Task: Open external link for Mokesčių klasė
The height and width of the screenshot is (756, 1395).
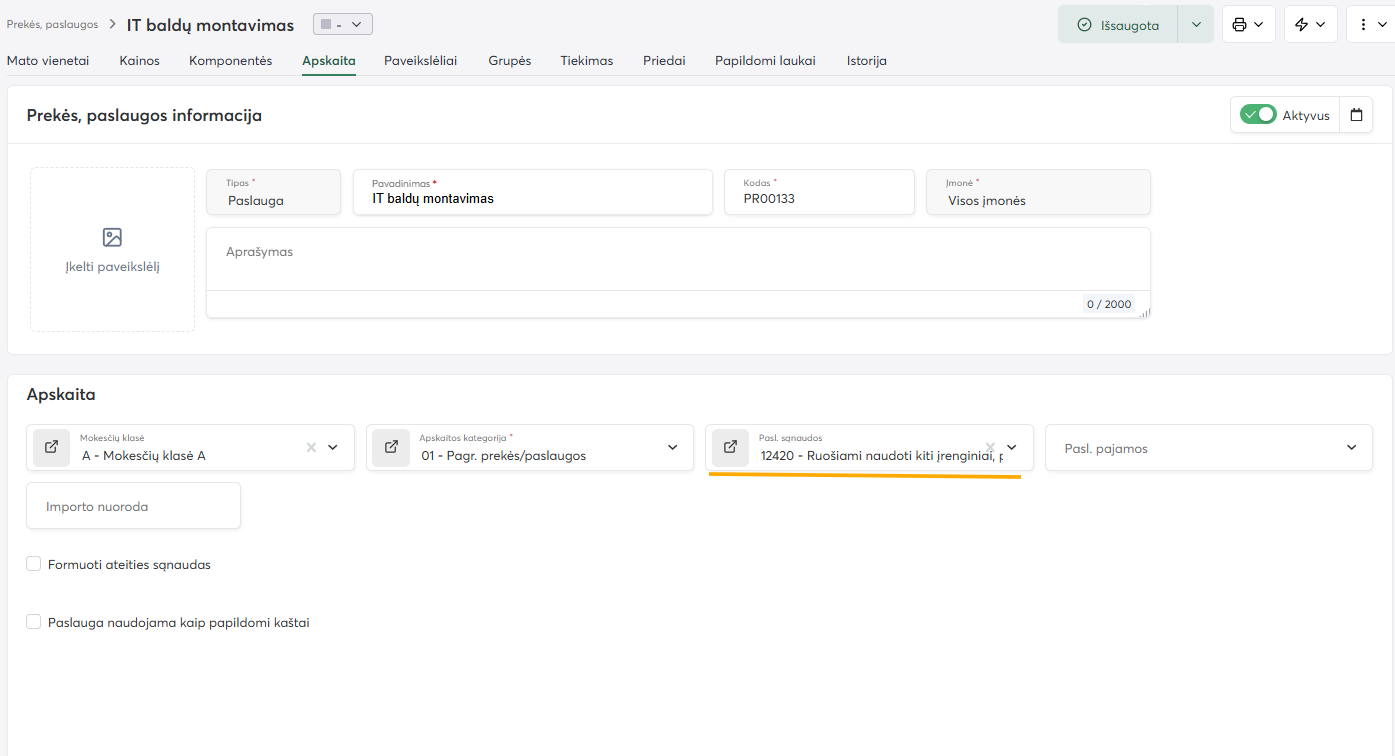Action: (x=51, y=448)
